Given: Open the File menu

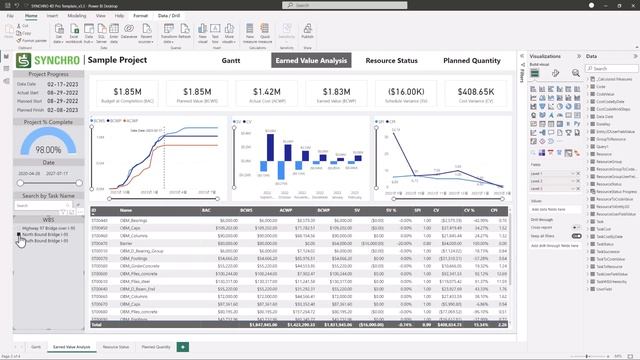Looking at the screenshot, I should pyautogui.click(x=10, y=16).
